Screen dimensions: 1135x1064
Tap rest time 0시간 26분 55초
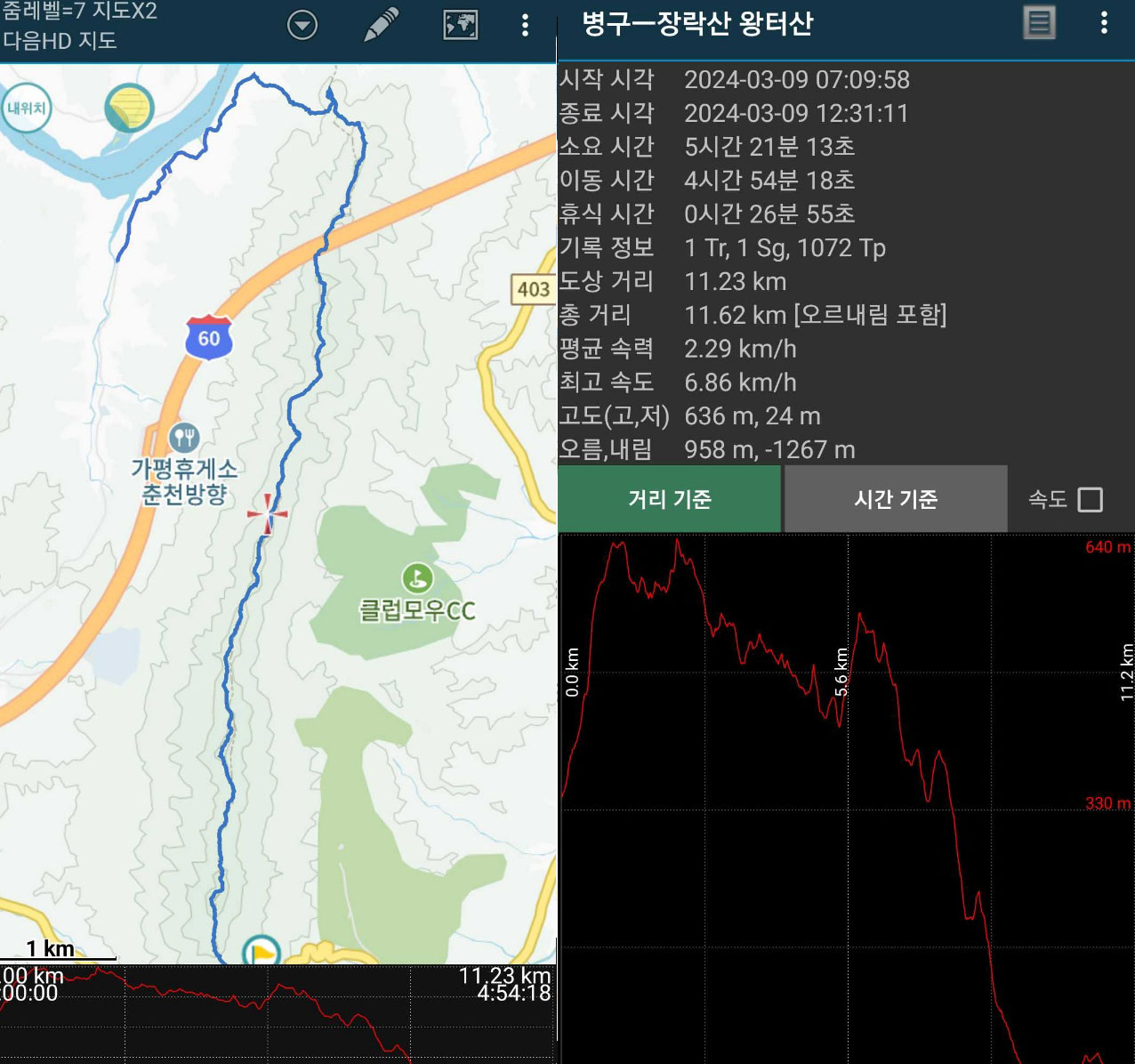click(x=769, y=214)
